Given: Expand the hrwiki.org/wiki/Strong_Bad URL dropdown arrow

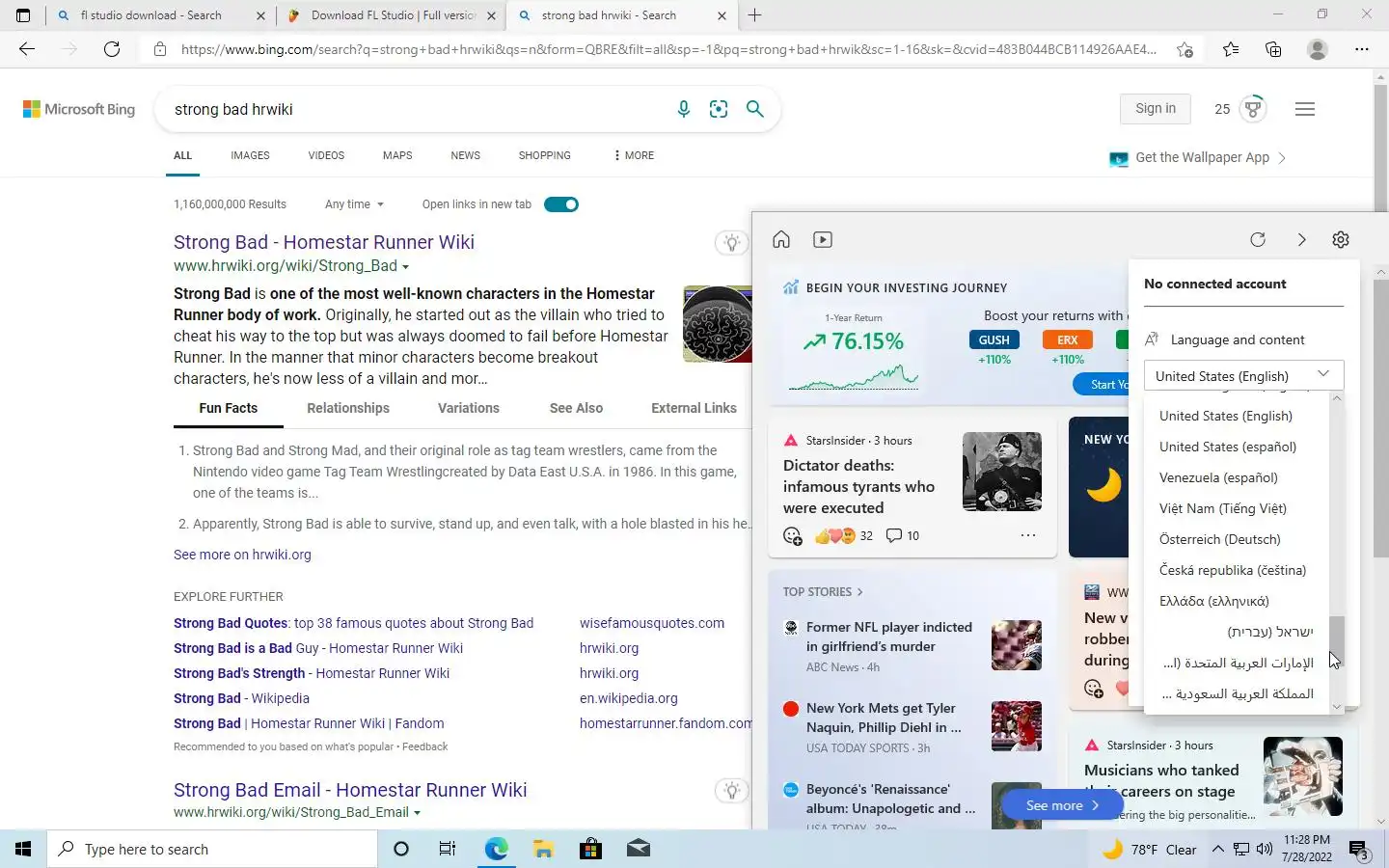Looking at the screenshot, I should coord(405,267).
